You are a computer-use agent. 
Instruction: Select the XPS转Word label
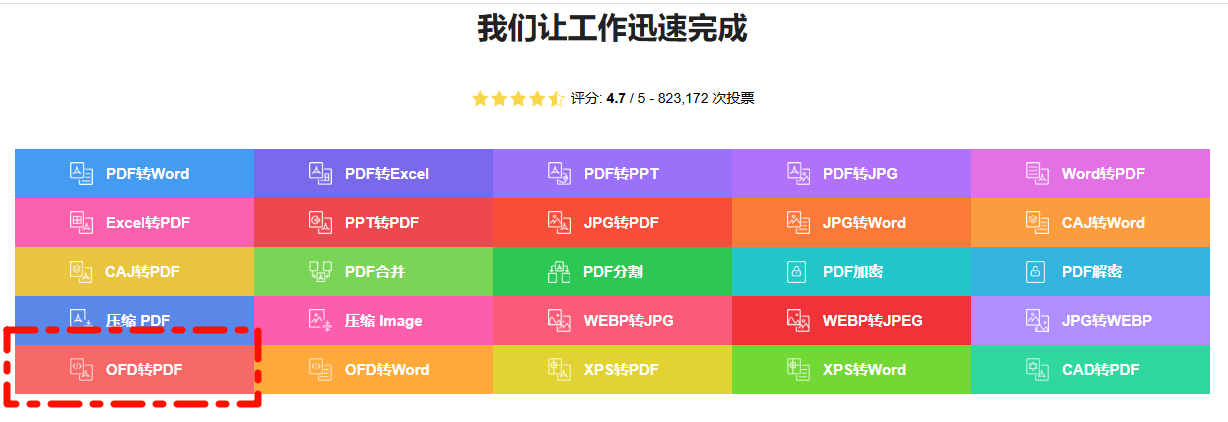click(x=864, y=369)
